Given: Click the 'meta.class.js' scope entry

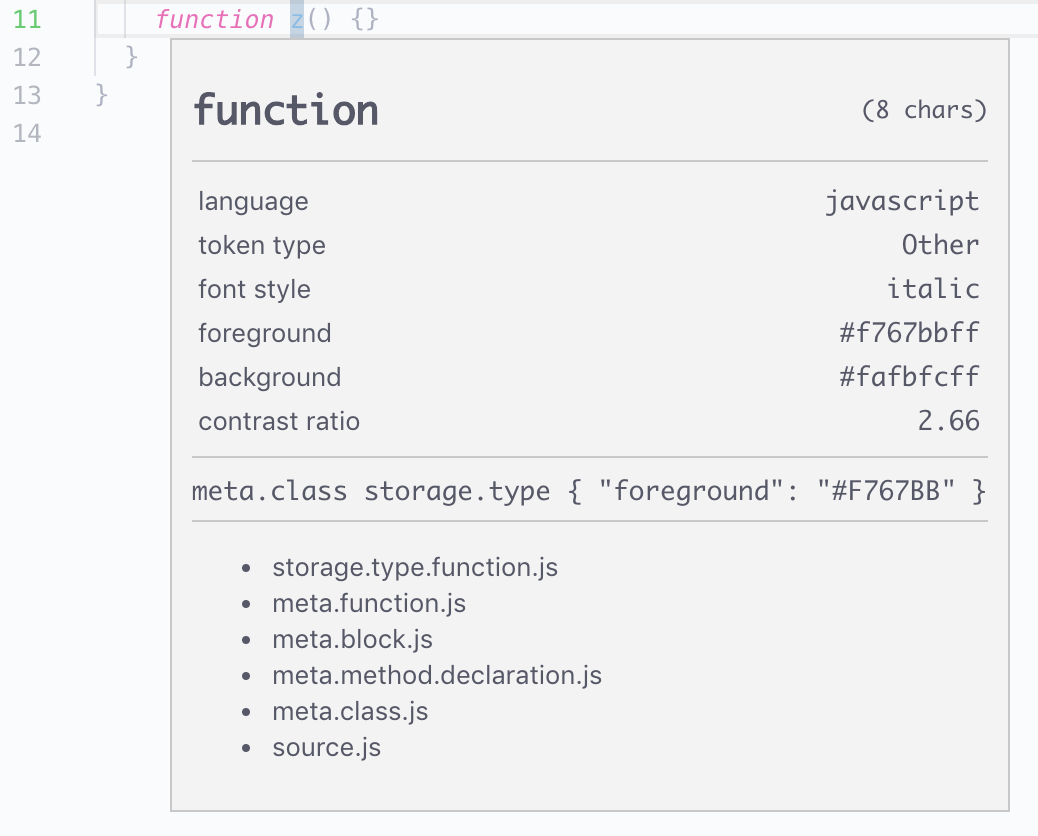Looking at the screenshot, I should tap(350, 712).
